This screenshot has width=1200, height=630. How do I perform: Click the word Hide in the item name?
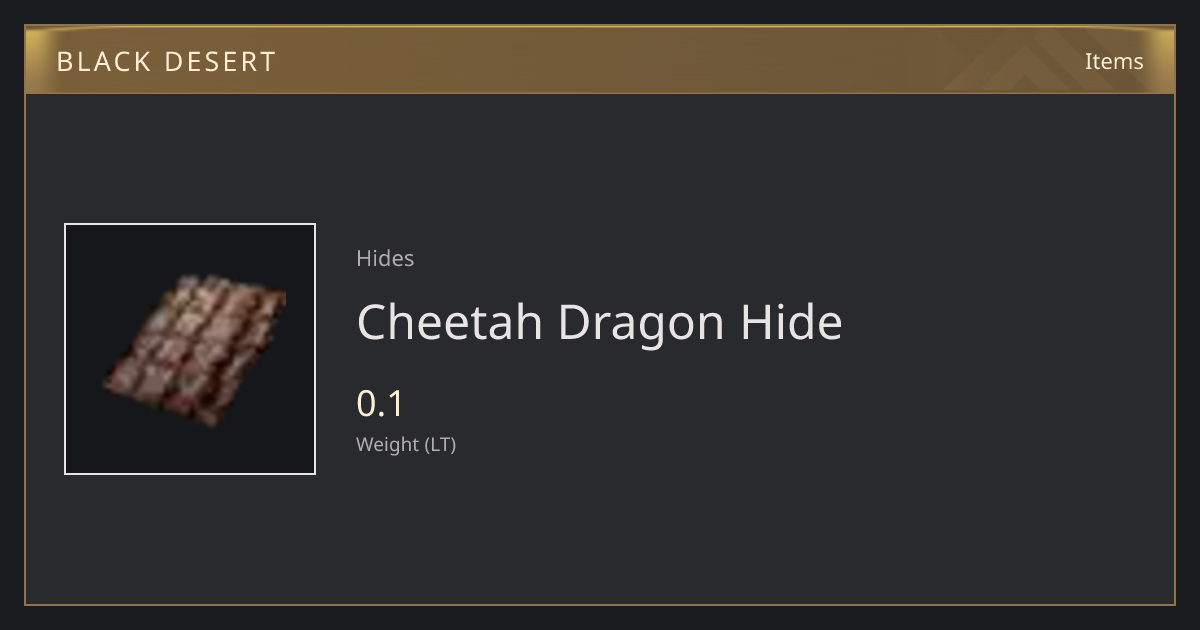(791, 322)
